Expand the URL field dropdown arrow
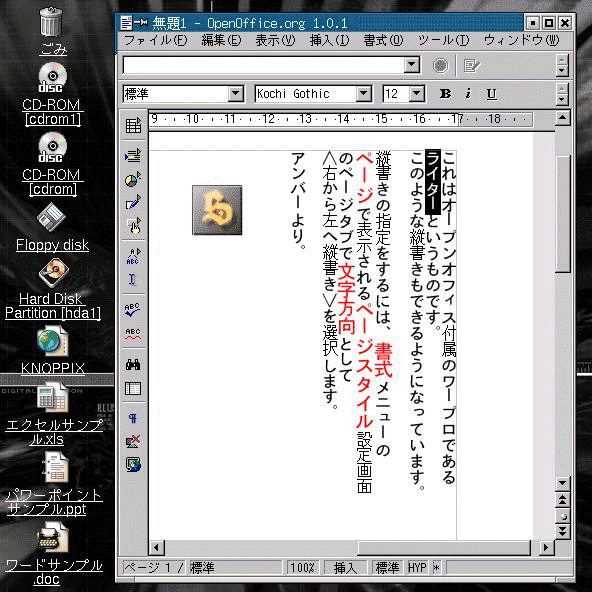The width and height of the screenshot is (592, 592). point(412,65)
